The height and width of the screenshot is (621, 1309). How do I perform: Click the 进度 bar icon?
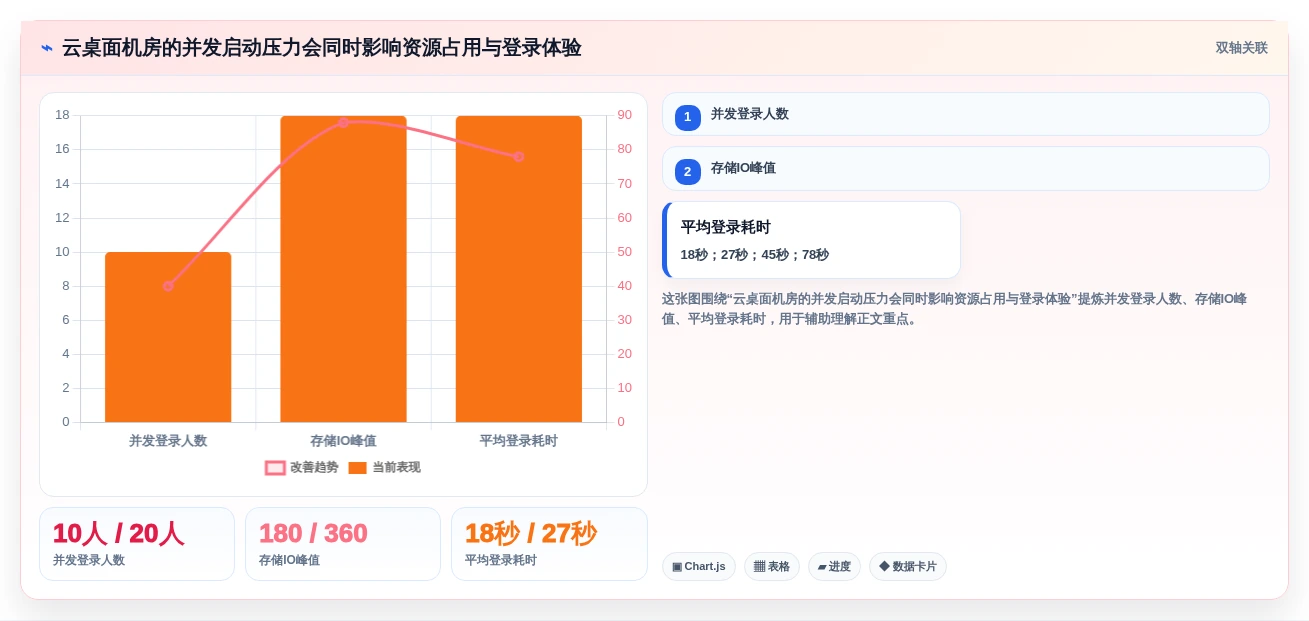(822, 567)
